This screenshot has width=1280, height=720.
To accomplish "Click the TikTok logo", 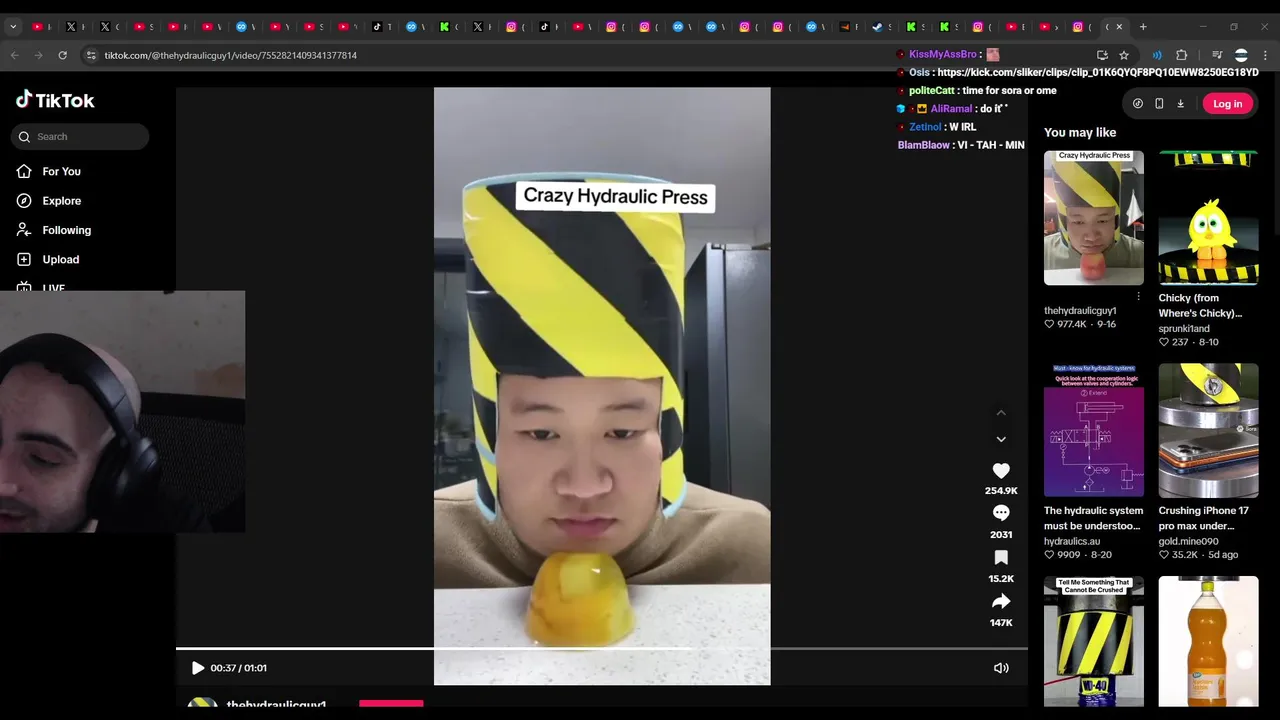I will [x=55, y=100].
